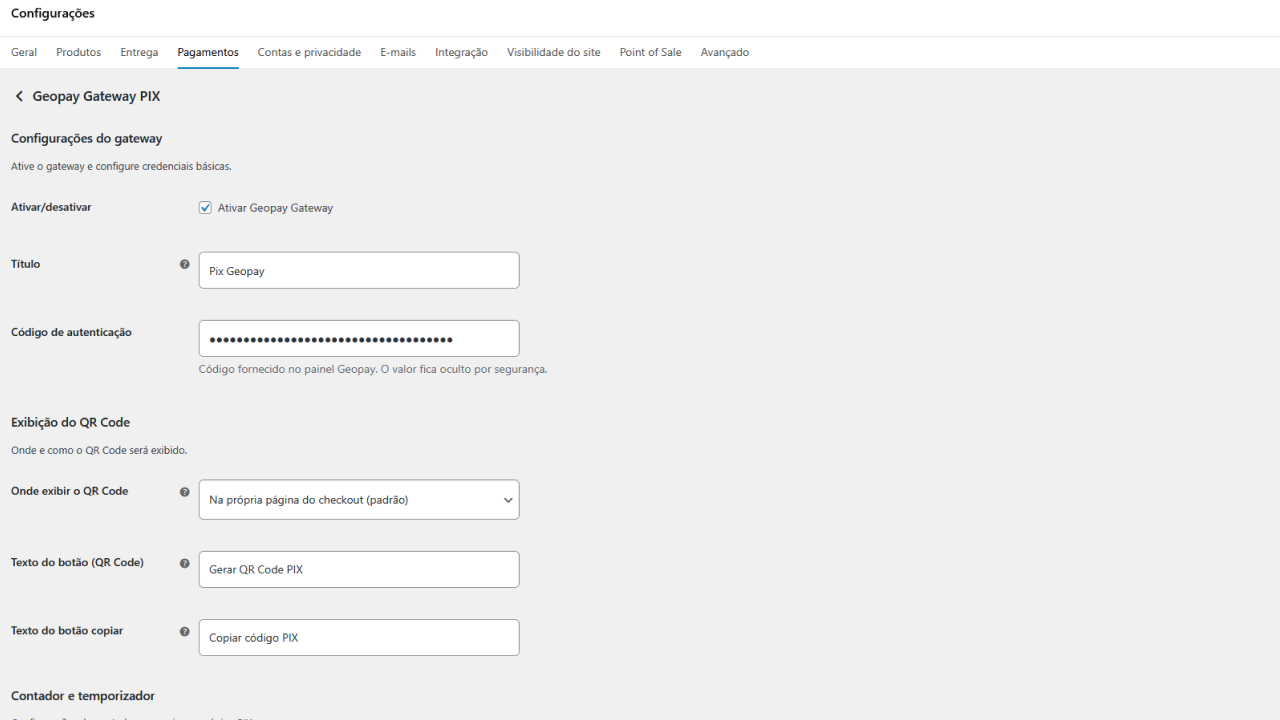Focus the Código de autenticação password field

(359, 338)
